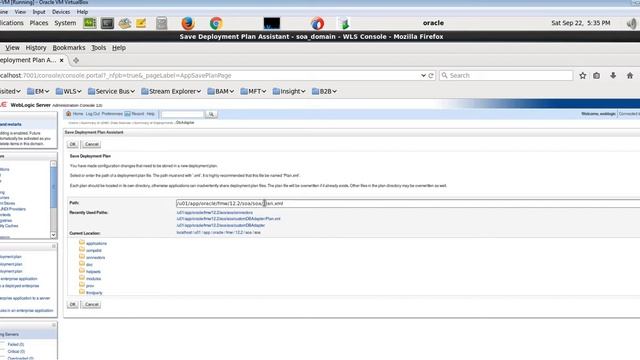Click the Record icon in console toolbar
This screenshot has width=640, height=360.
click(x=127, y=114)
